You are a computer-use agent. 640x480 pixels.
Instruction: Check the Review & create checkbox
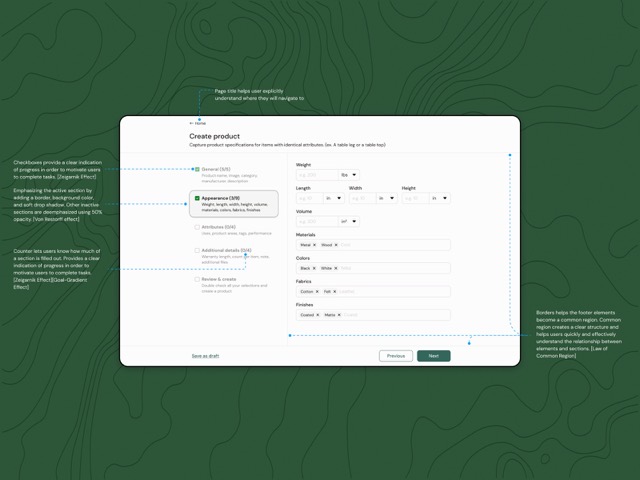pos(197,279)
